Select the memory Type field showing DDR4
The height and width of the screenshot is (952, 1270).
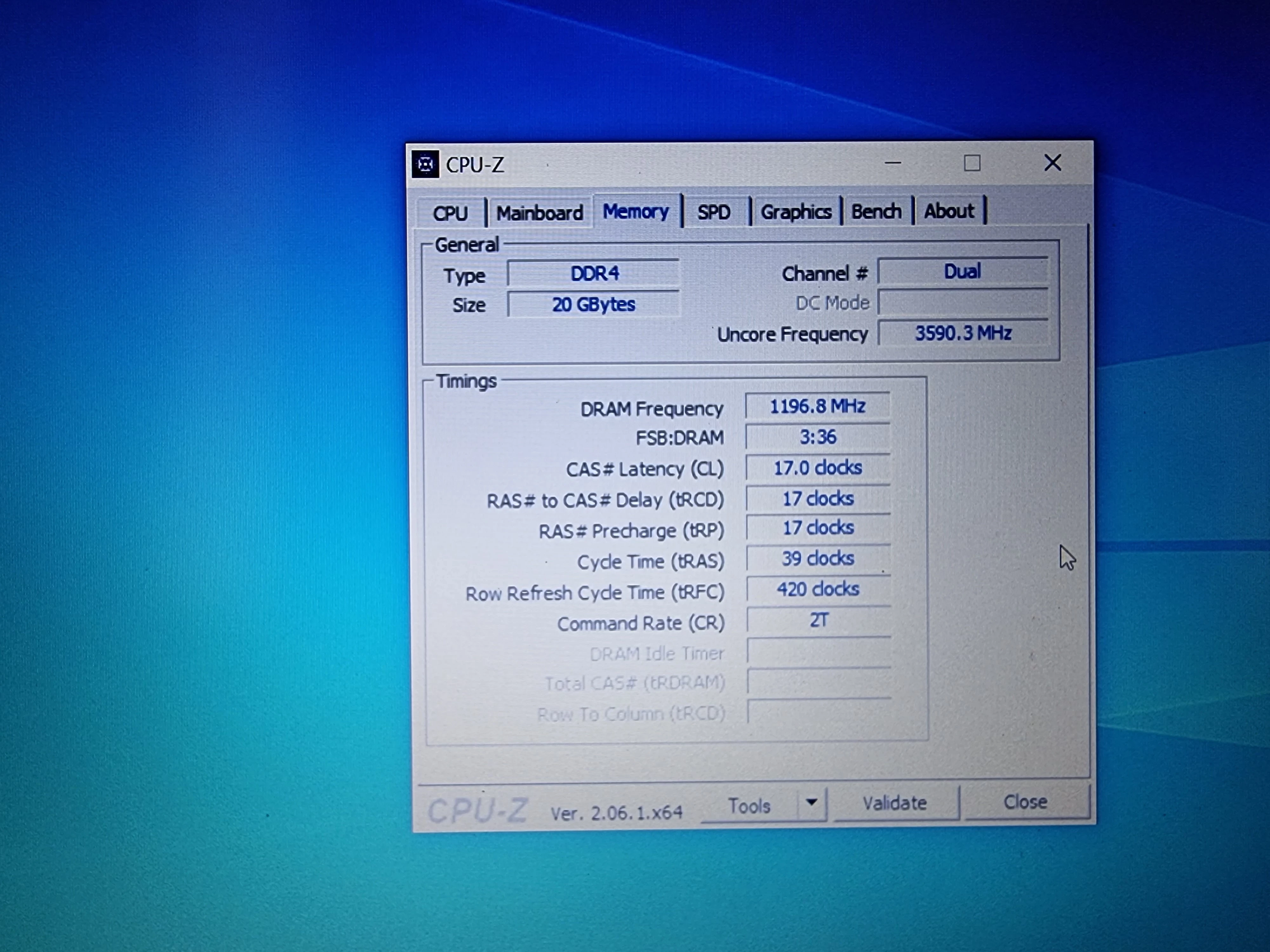coord(594,274)
